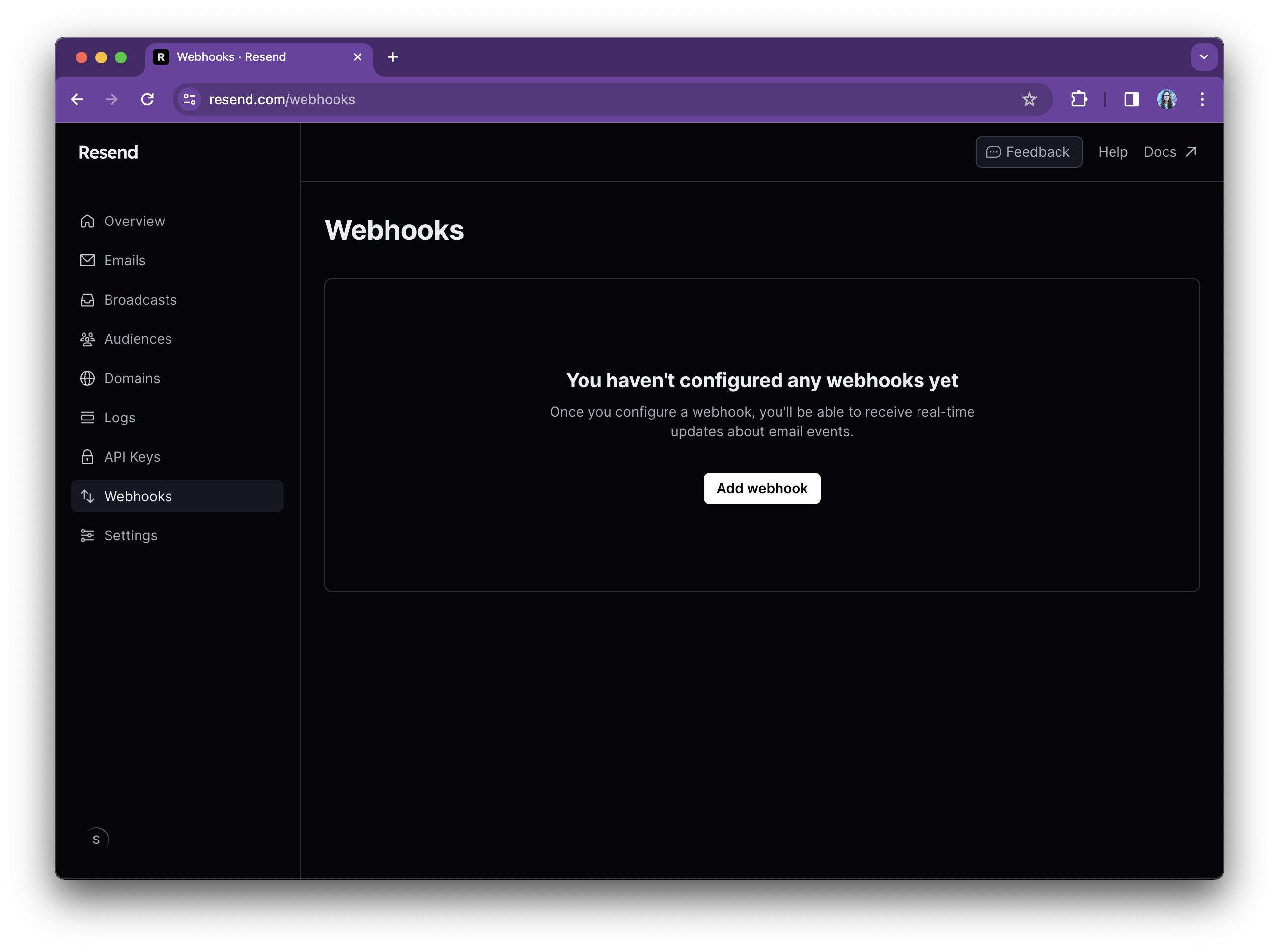Click the Broadcasts inbox icon

pyautogui.click(x=87, y=300)
